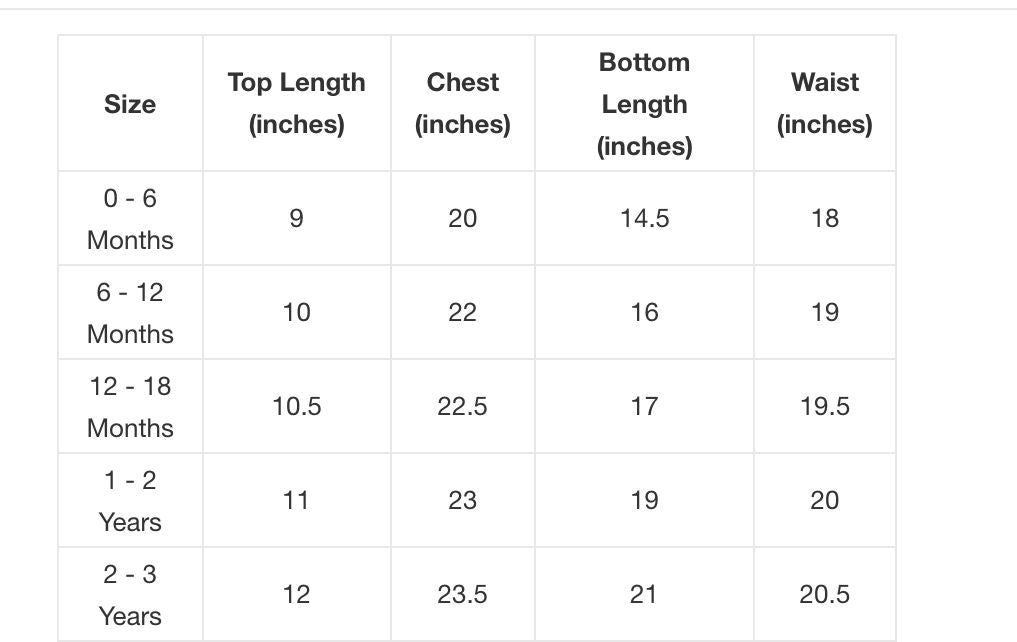This screenshot has width=1017, height=642.
Task: Select the 20.5 waist value
Action: 825,595
